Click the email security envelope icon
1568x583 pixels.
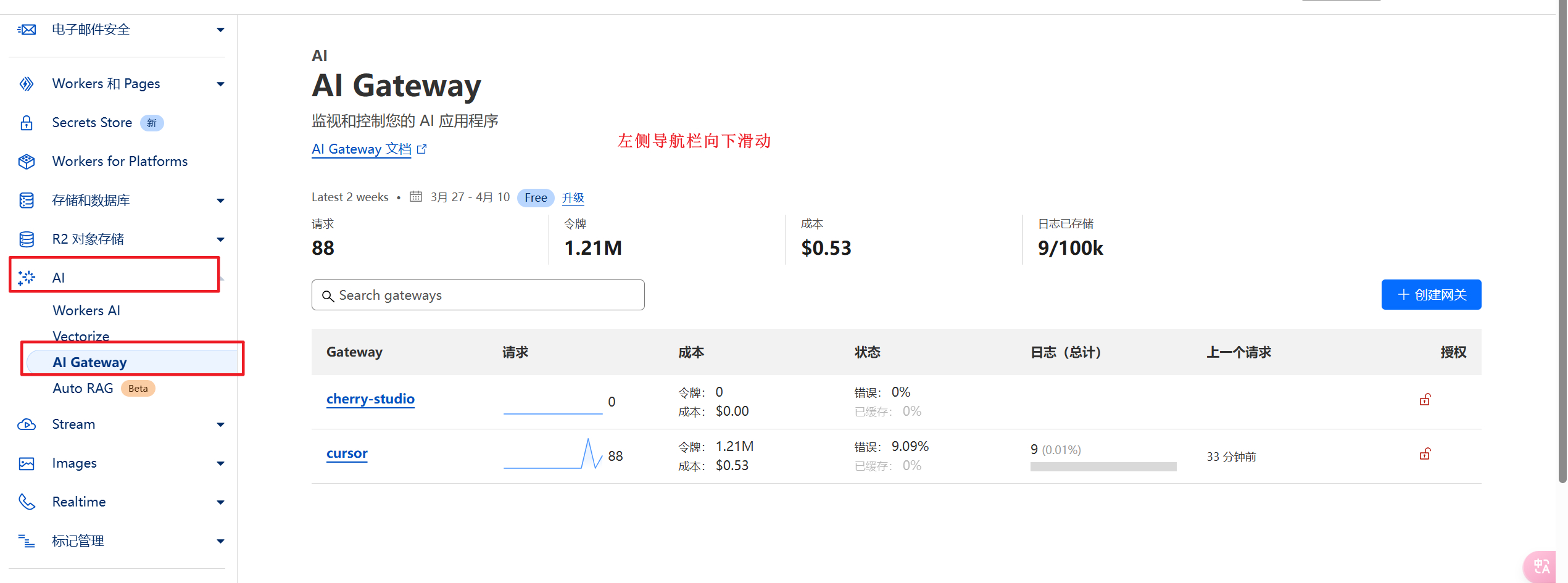(x=27, y=30)
